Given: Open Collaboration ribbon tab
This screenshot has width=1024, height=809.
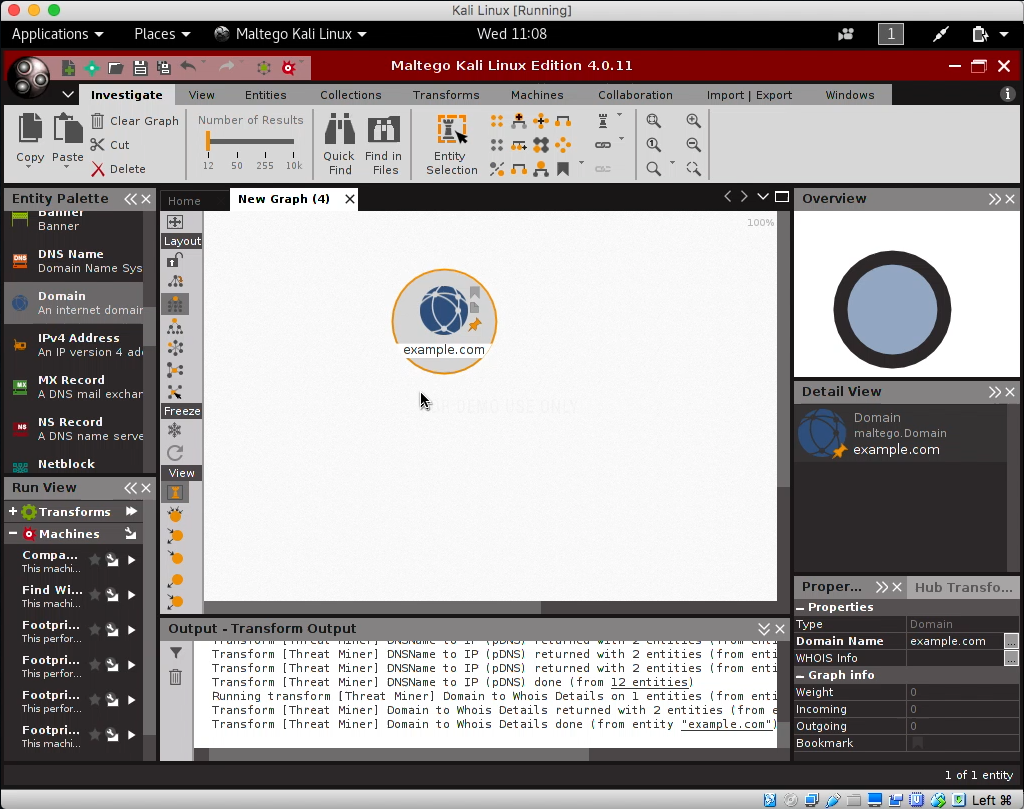Looking at the screenshot, I should tap(635, 95).
